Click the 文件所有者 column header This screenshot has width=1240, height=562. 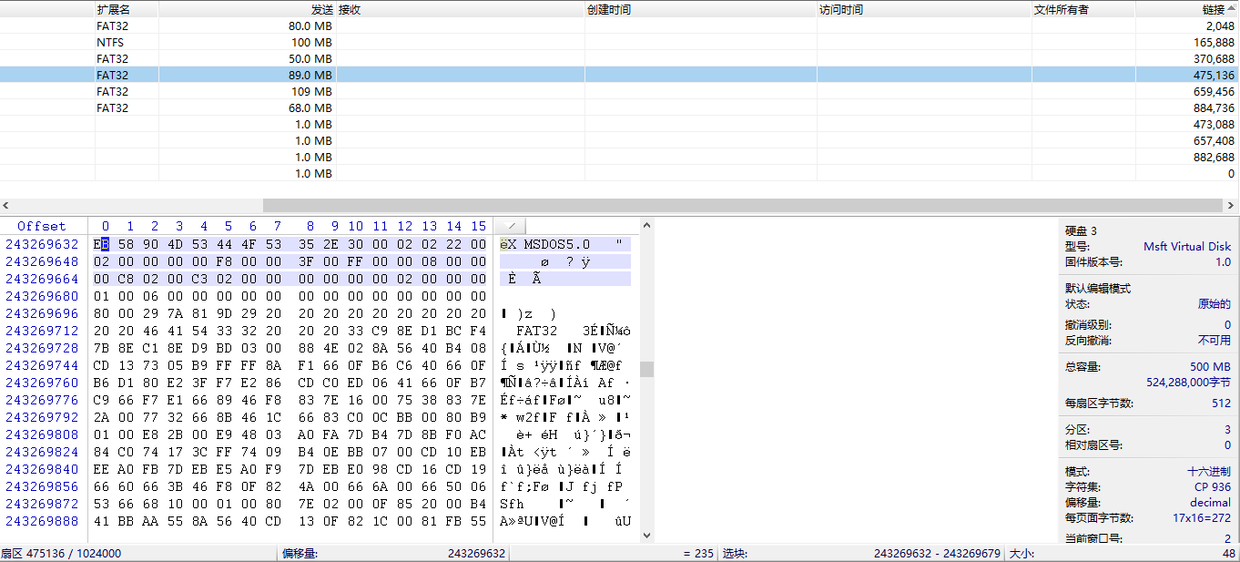point(1061,9)
